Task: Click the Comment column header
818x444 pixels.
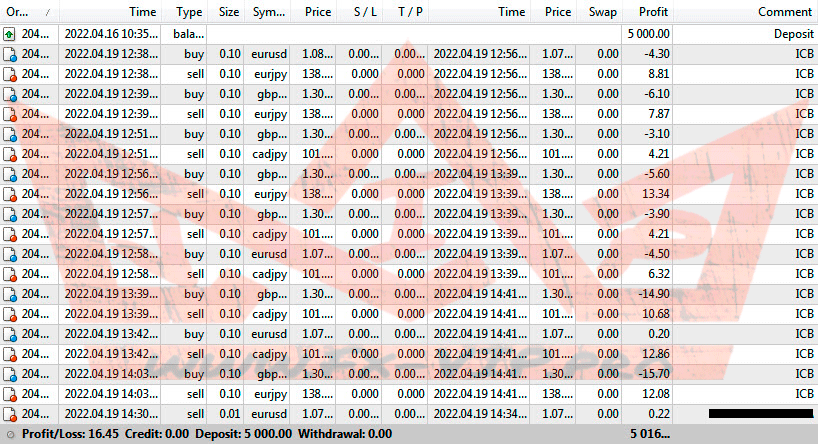Action: [x=784, y=12]
